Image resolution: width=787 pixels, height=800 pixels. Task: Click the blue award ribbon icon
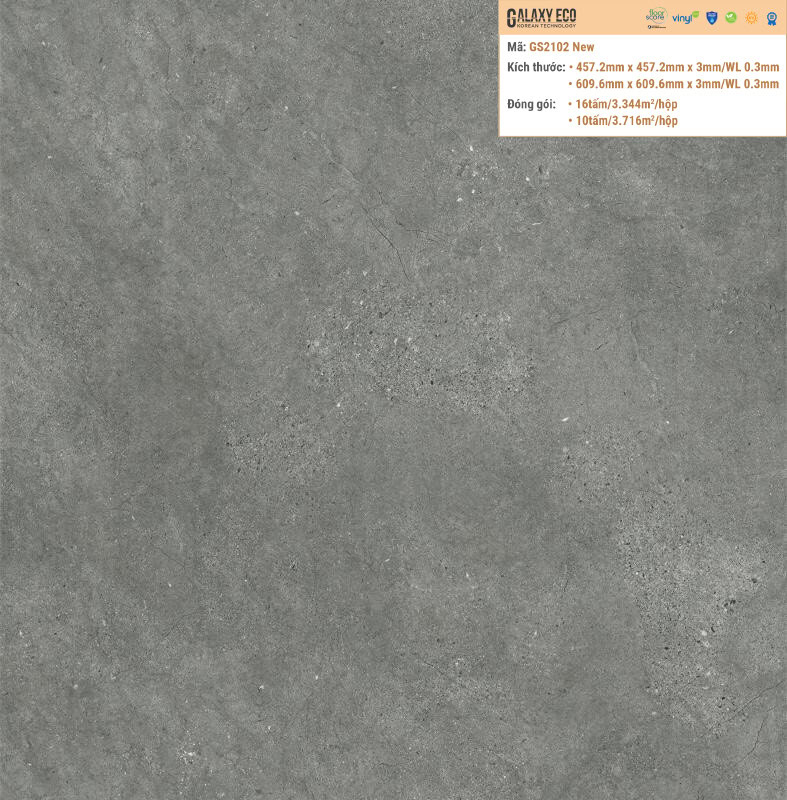click(x=771, y=18)
